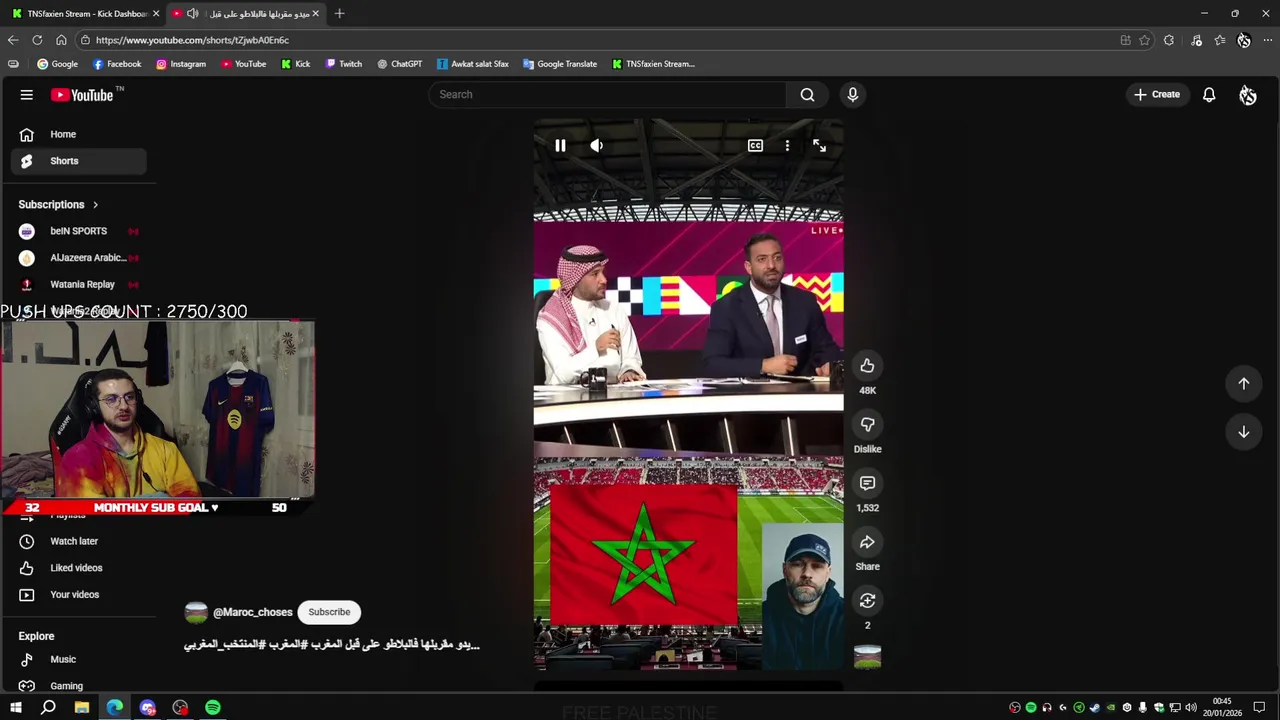Open Gaming under Explore

coord(79,686)
